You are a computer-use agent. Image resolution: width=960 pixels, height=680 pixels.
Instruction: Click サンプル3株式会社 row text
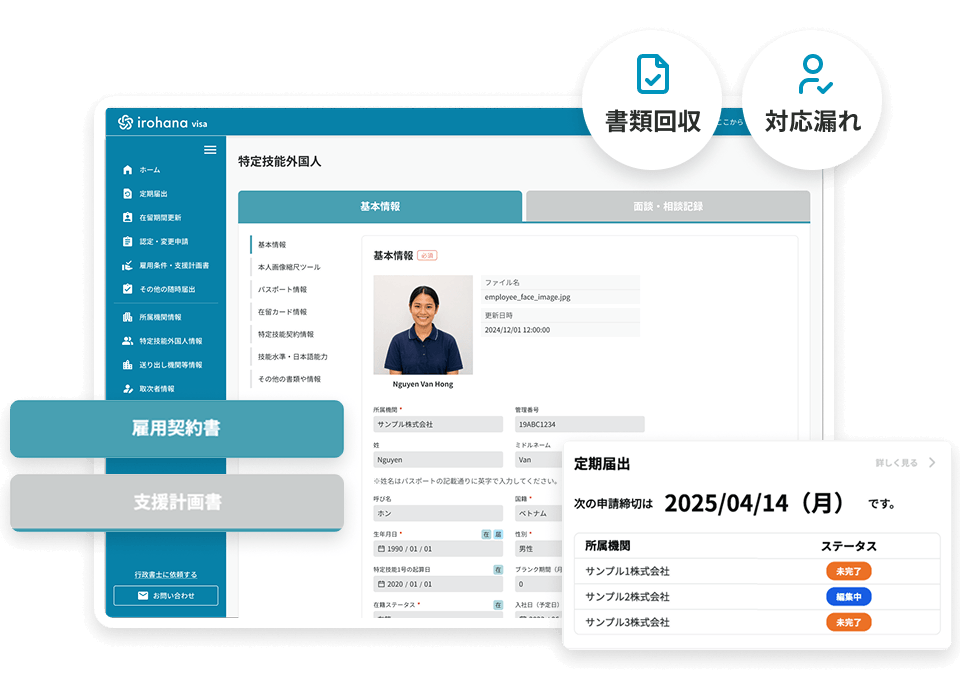[627, 622]
